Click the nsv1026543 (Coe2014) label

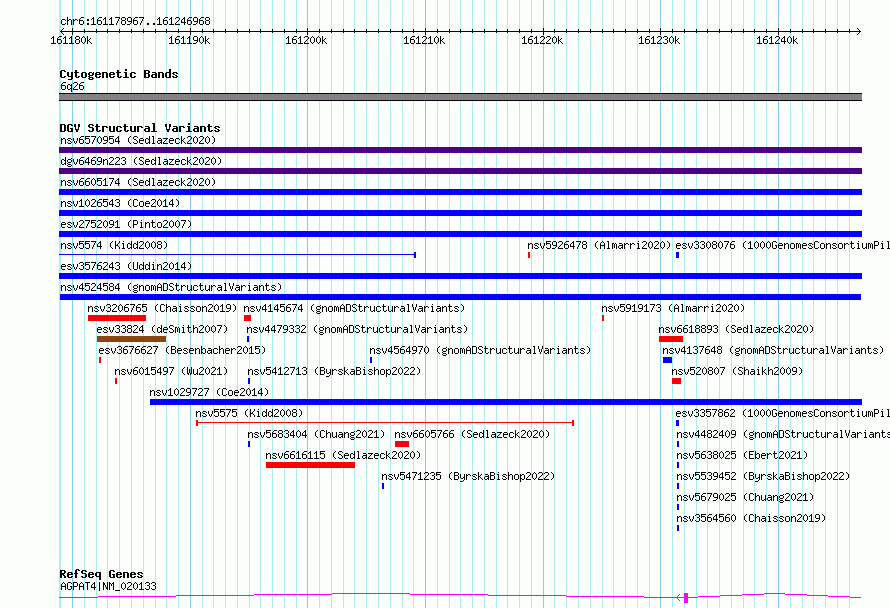click(120, 203)
